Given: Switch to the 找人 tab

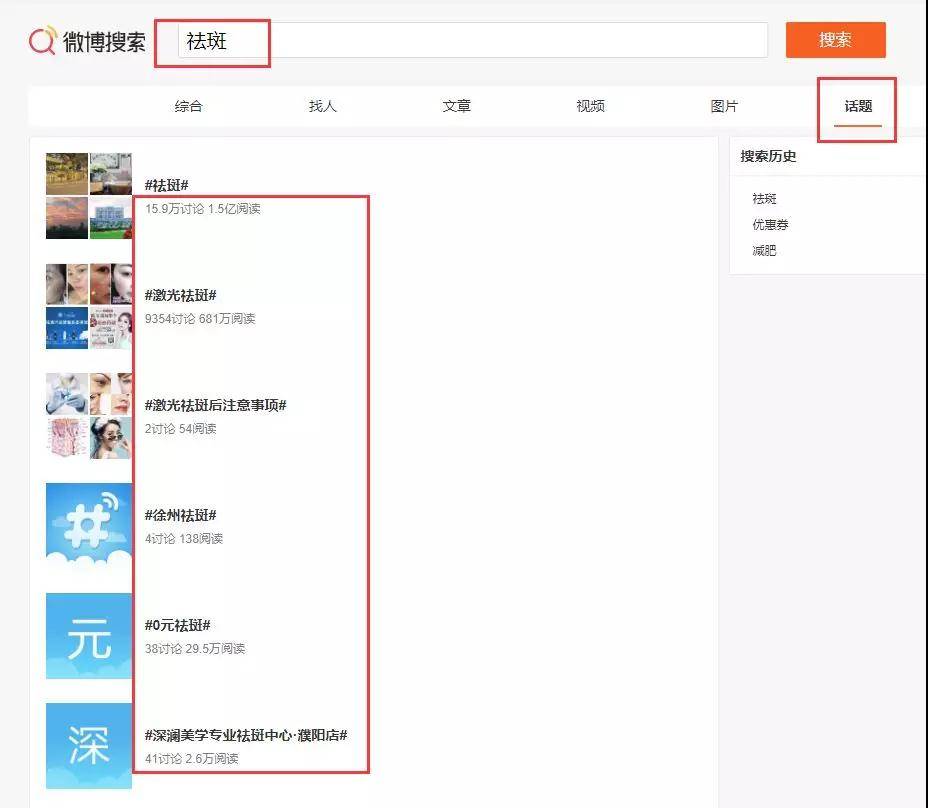Looking at the screenshot, I should click(323, 107).
